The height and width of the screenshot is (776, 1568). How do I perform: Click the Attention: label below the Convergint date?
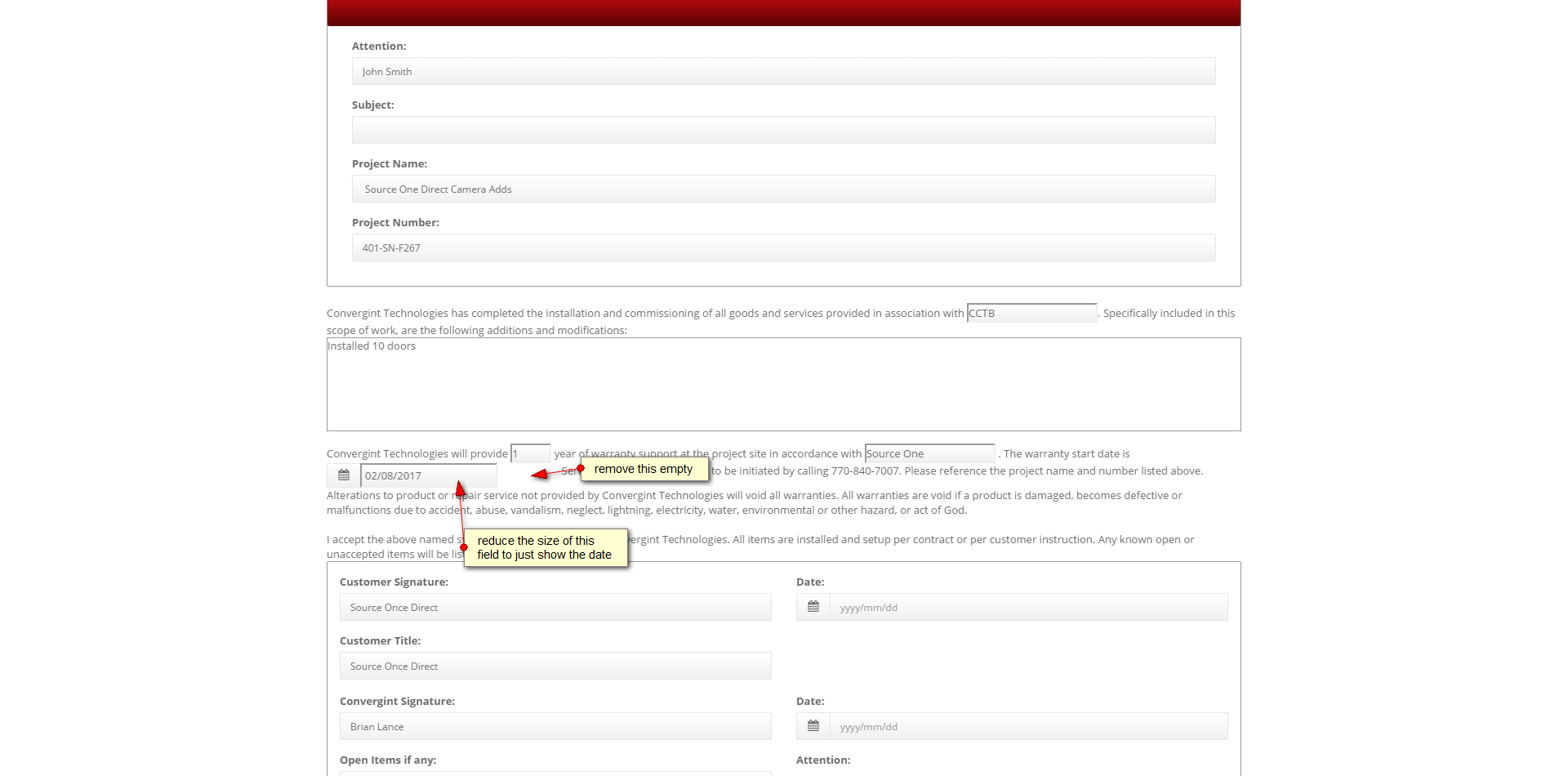pos(823,760)
